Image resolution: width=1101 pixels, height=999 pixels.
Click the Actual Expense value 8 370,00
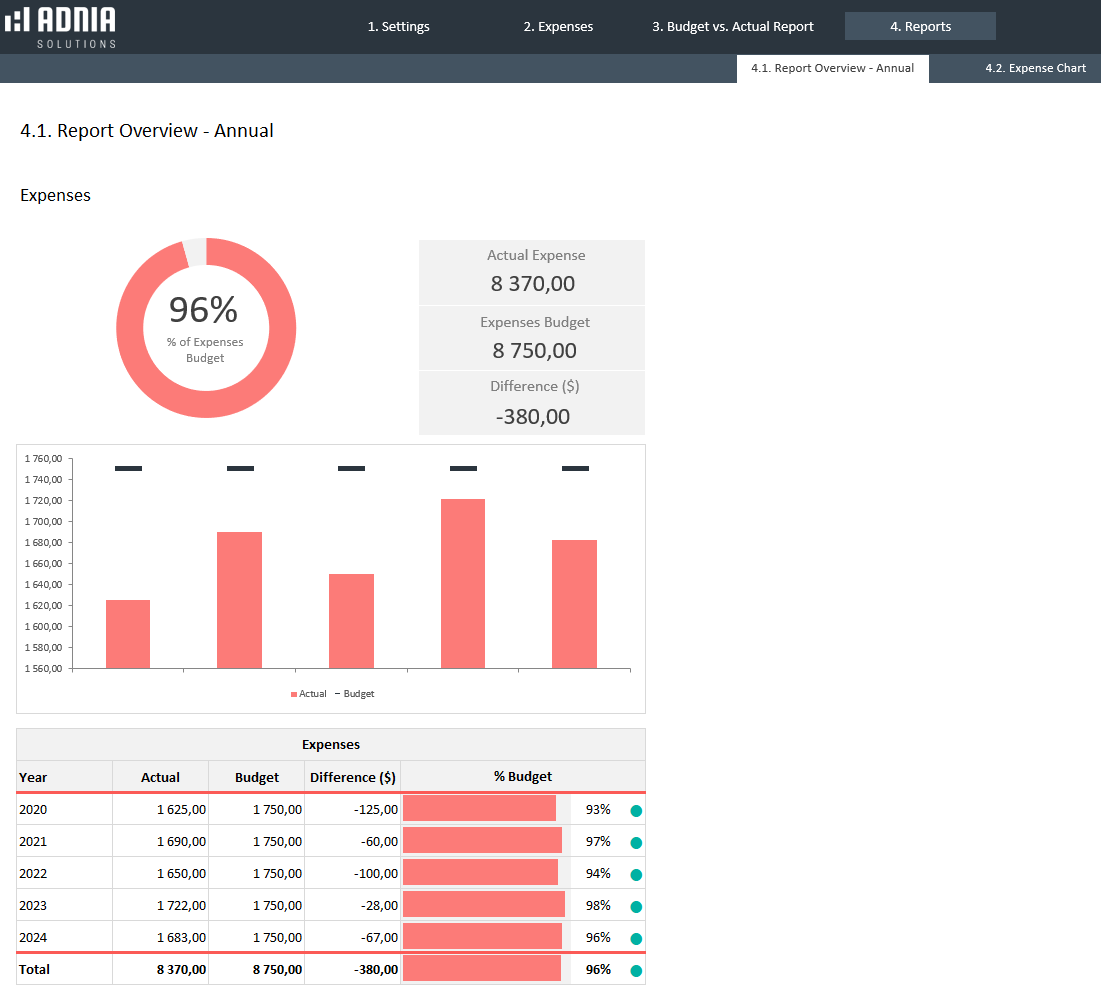tap(532, 284)
